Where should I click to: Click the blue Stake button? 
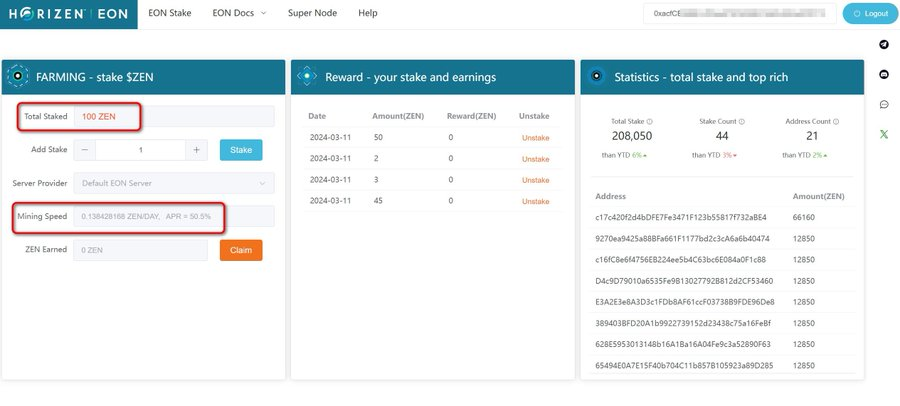(x=241, y=150)
